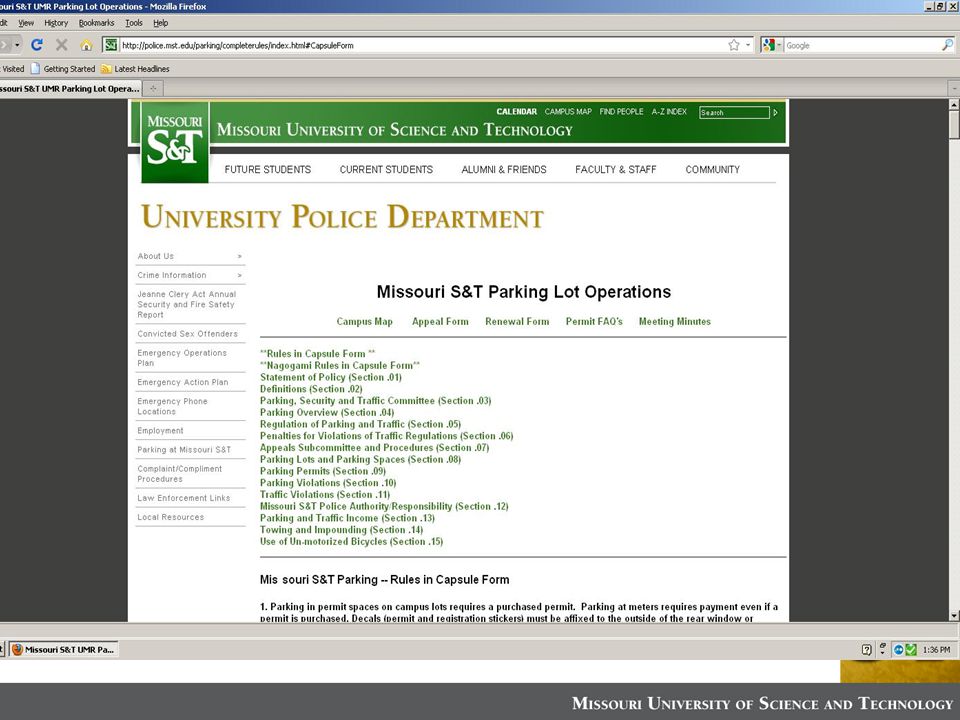Image resolution: width=960 pixels, height=720 pixels.
Task: Open the Permit FAQ's link
Action: [594, 321]
